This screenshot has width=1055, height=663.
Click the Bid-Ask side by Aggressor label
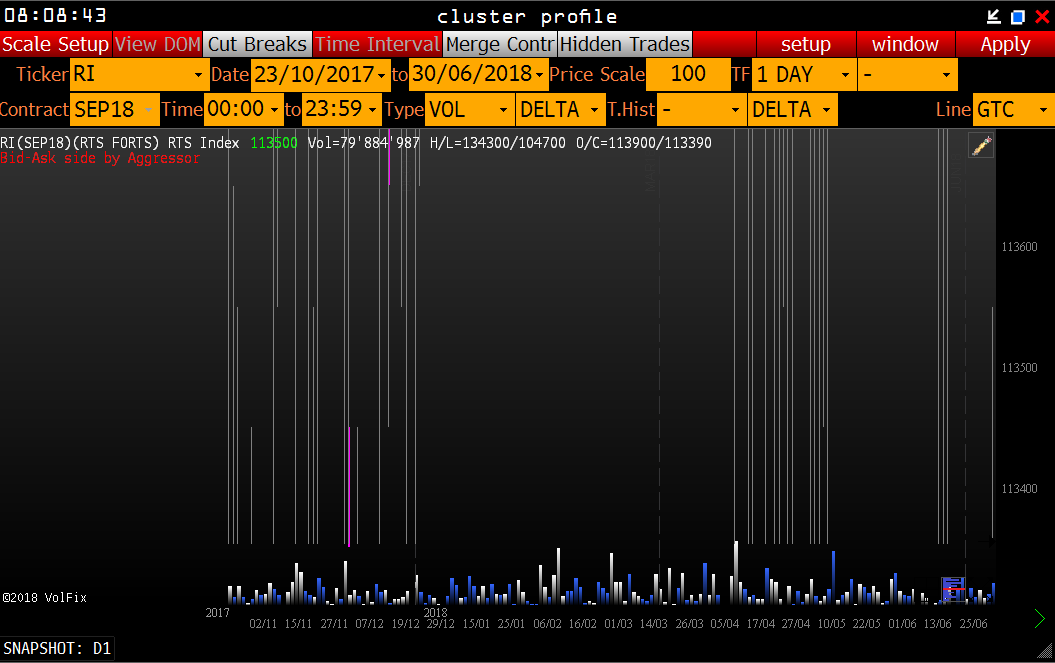click(100, 158)
